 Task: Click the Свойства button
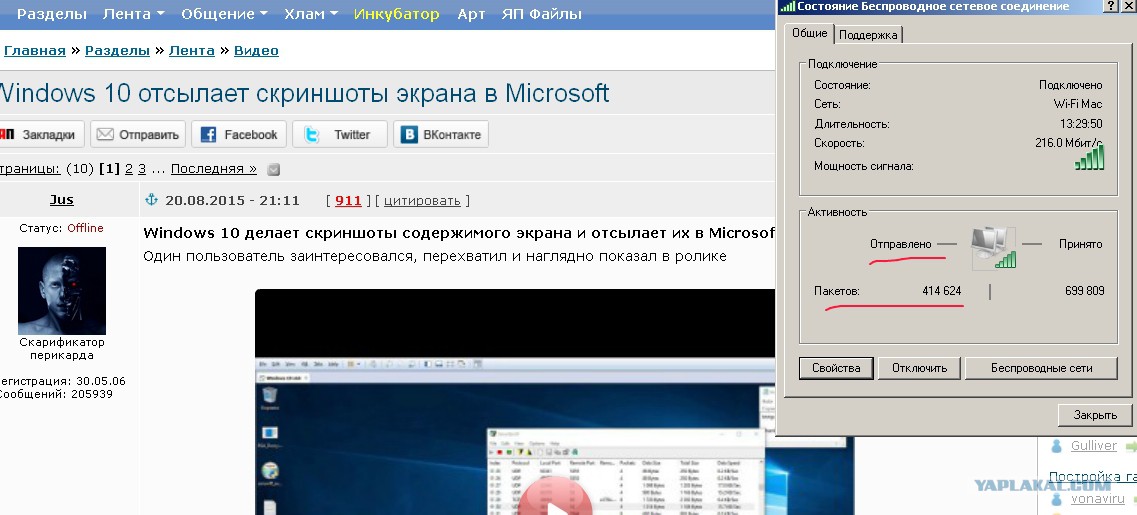click(836, 368)
